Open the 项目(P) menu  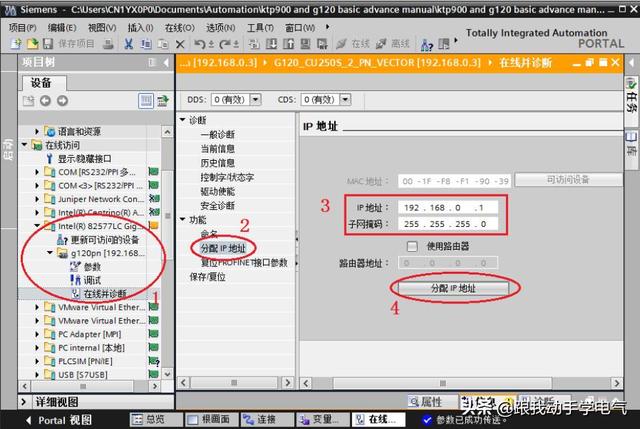click(22, 27)
